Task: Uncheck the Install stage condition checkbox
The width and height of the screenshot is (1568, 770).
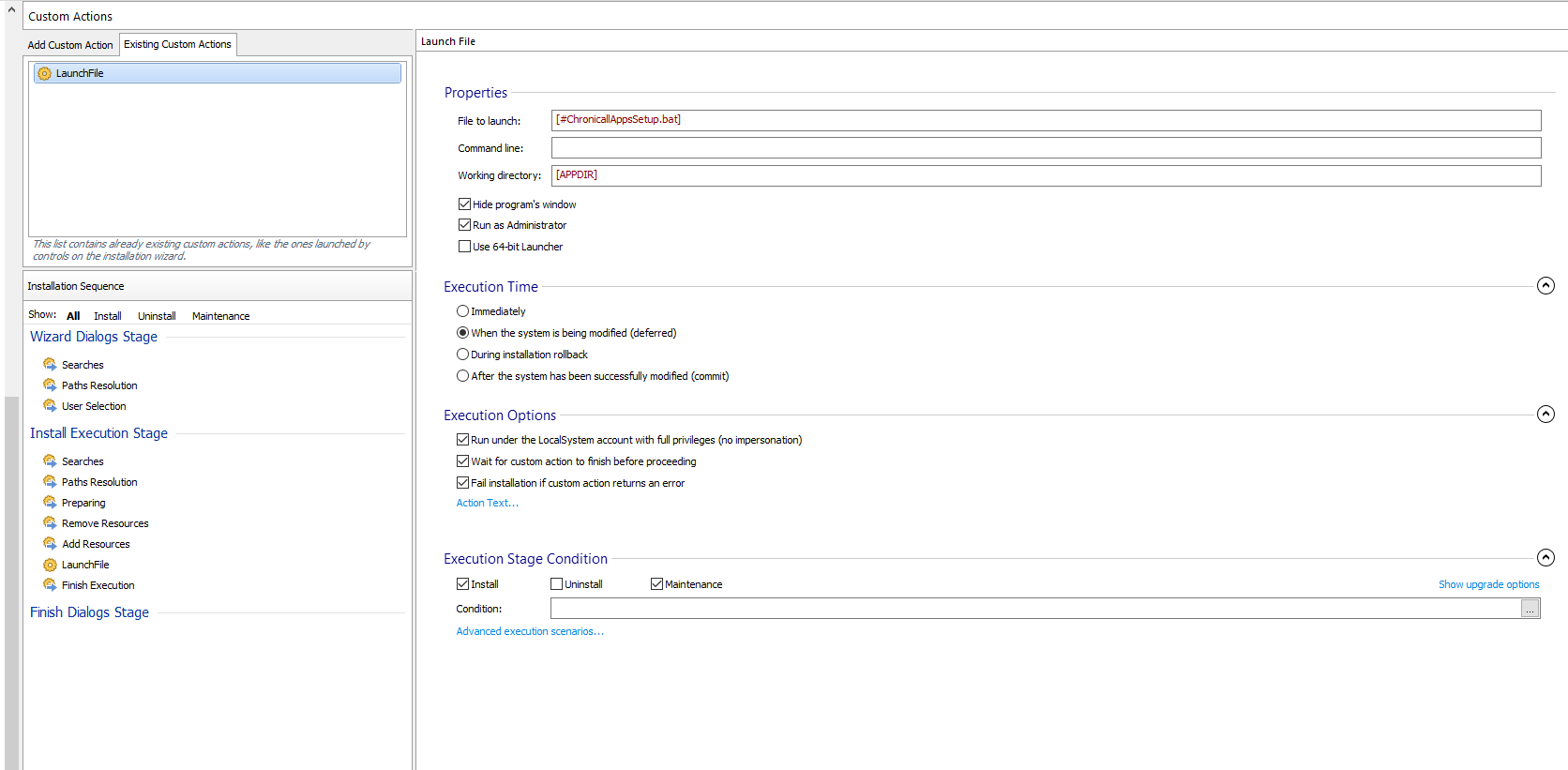Action: [x=462, y=583]
